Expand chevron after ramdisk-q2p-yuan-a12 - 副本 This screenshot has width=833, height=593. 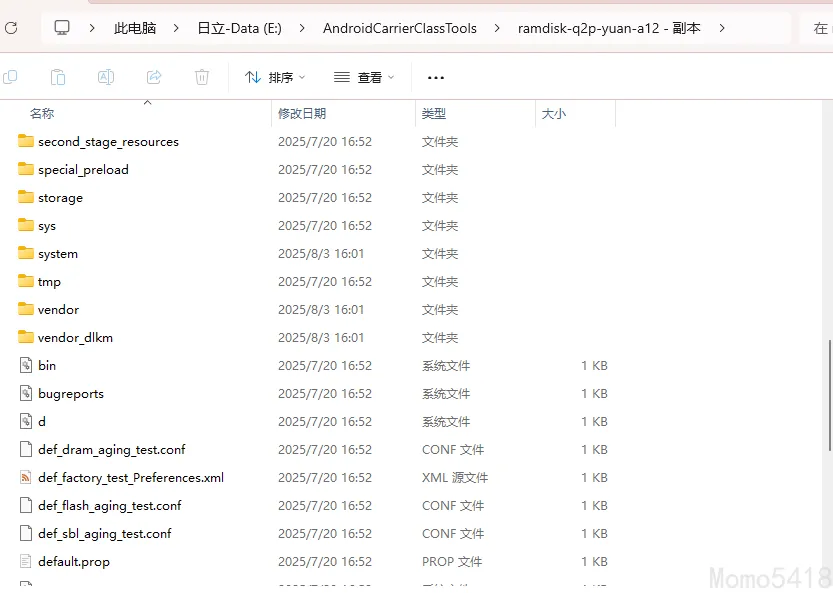click(x=722, y=28)
